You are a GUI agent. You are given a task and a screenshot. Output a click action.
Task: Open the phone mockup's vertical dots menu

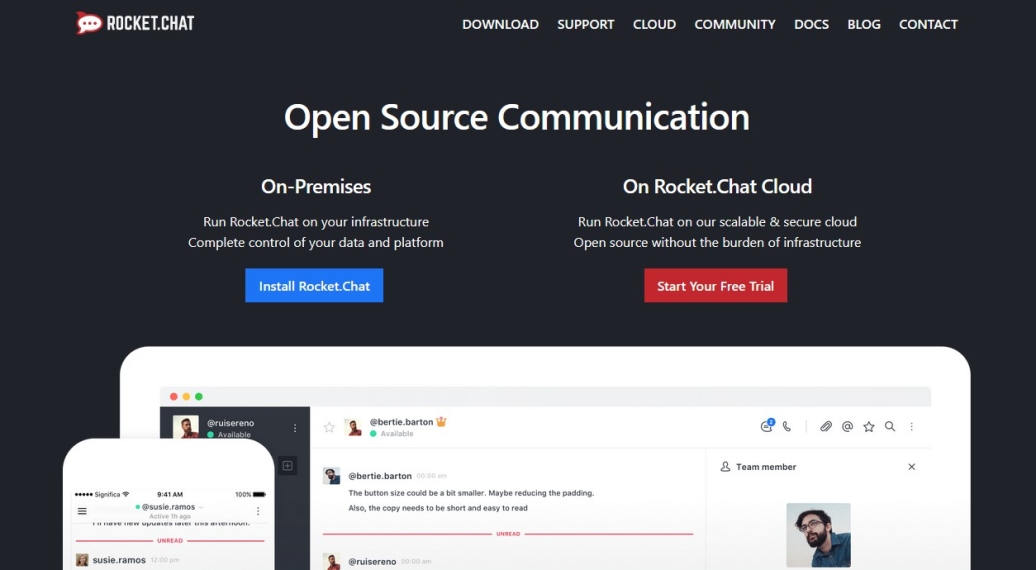tap(258, 511)
